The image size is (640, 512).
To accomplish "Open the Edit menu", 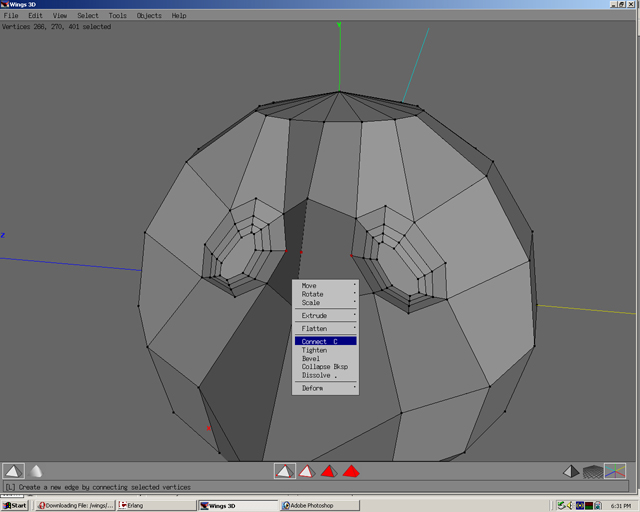I will tap(36, 16).
